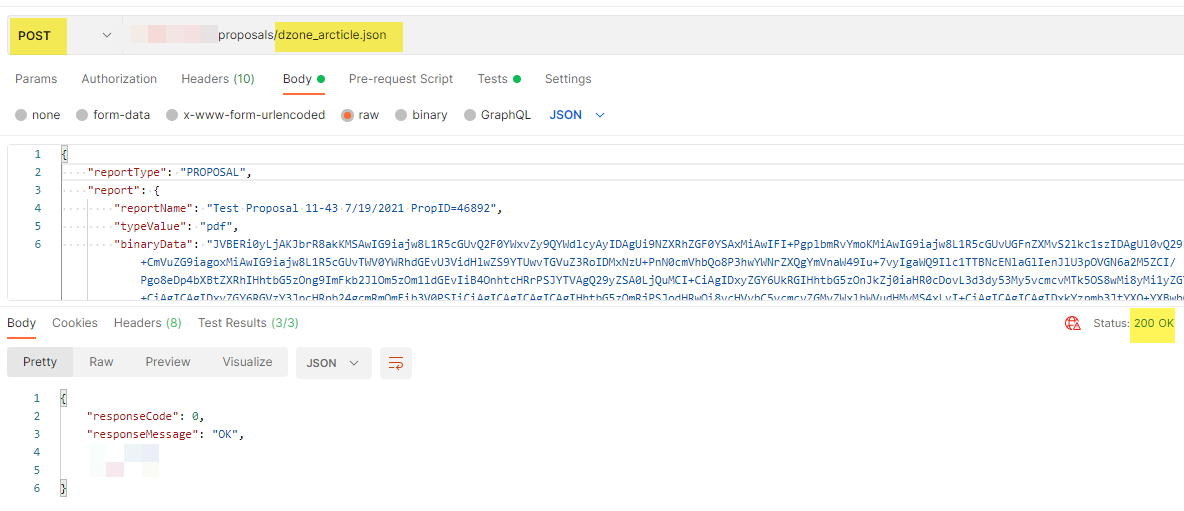Open the POST method dropdown

point(64,35)
